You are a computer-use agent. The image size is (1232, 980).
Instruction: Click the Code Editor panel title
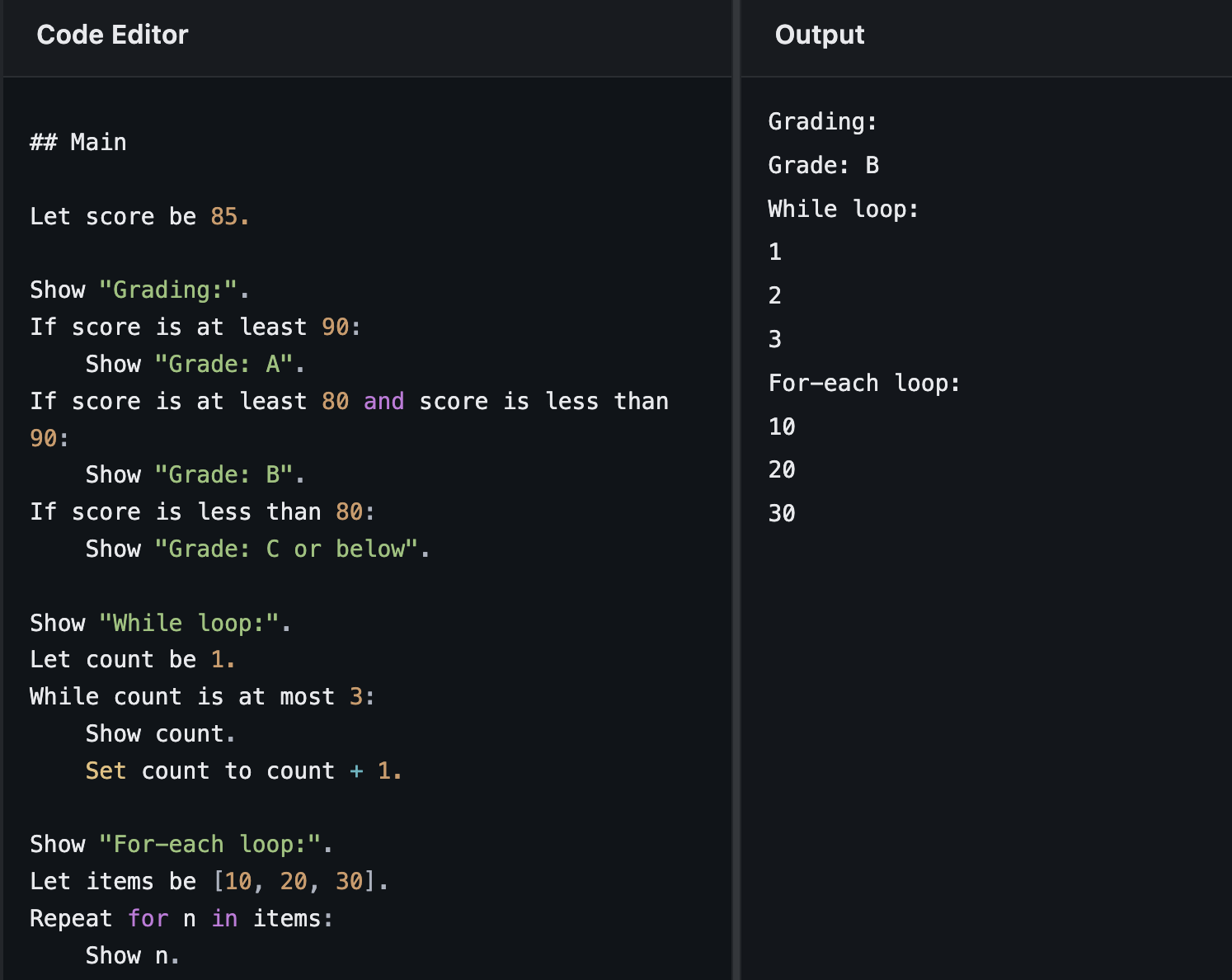click(x=112, y=35)
